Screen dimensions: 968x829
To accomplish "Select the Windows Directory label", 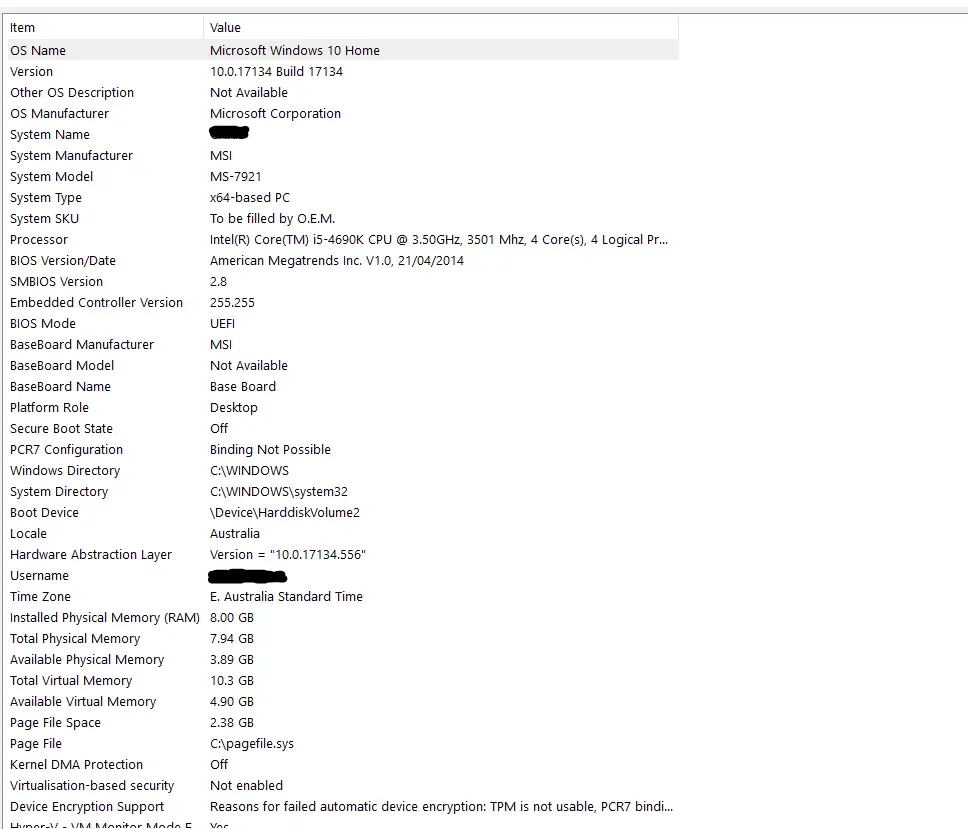I will 65,470.
